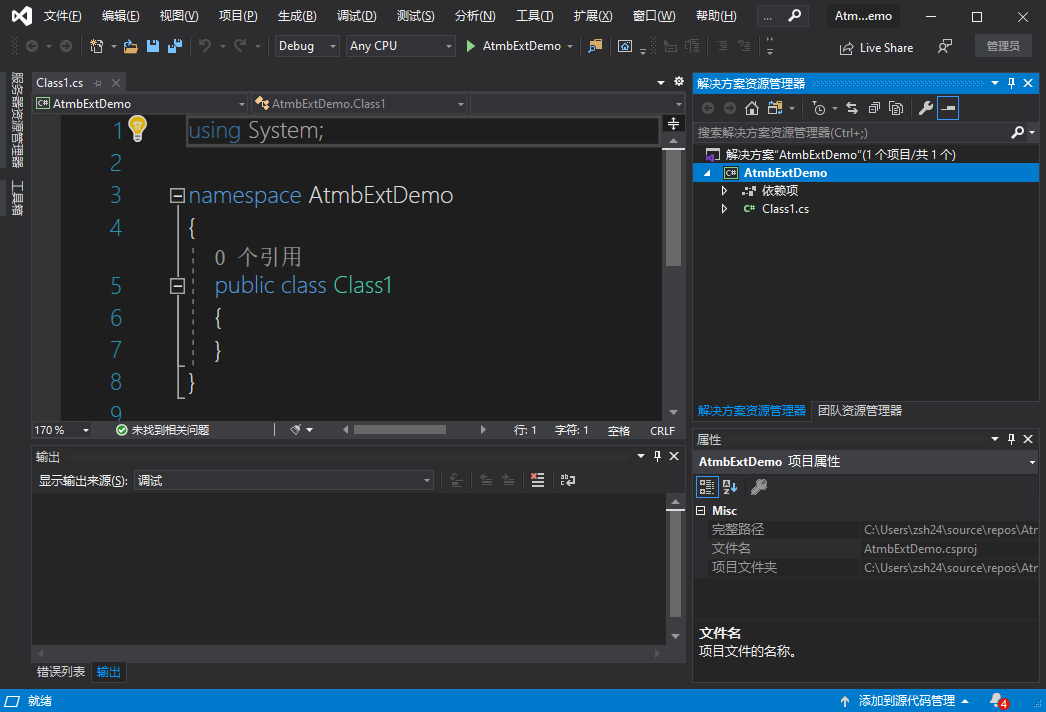Click Clear All icon in Output panel

point(538,480)
